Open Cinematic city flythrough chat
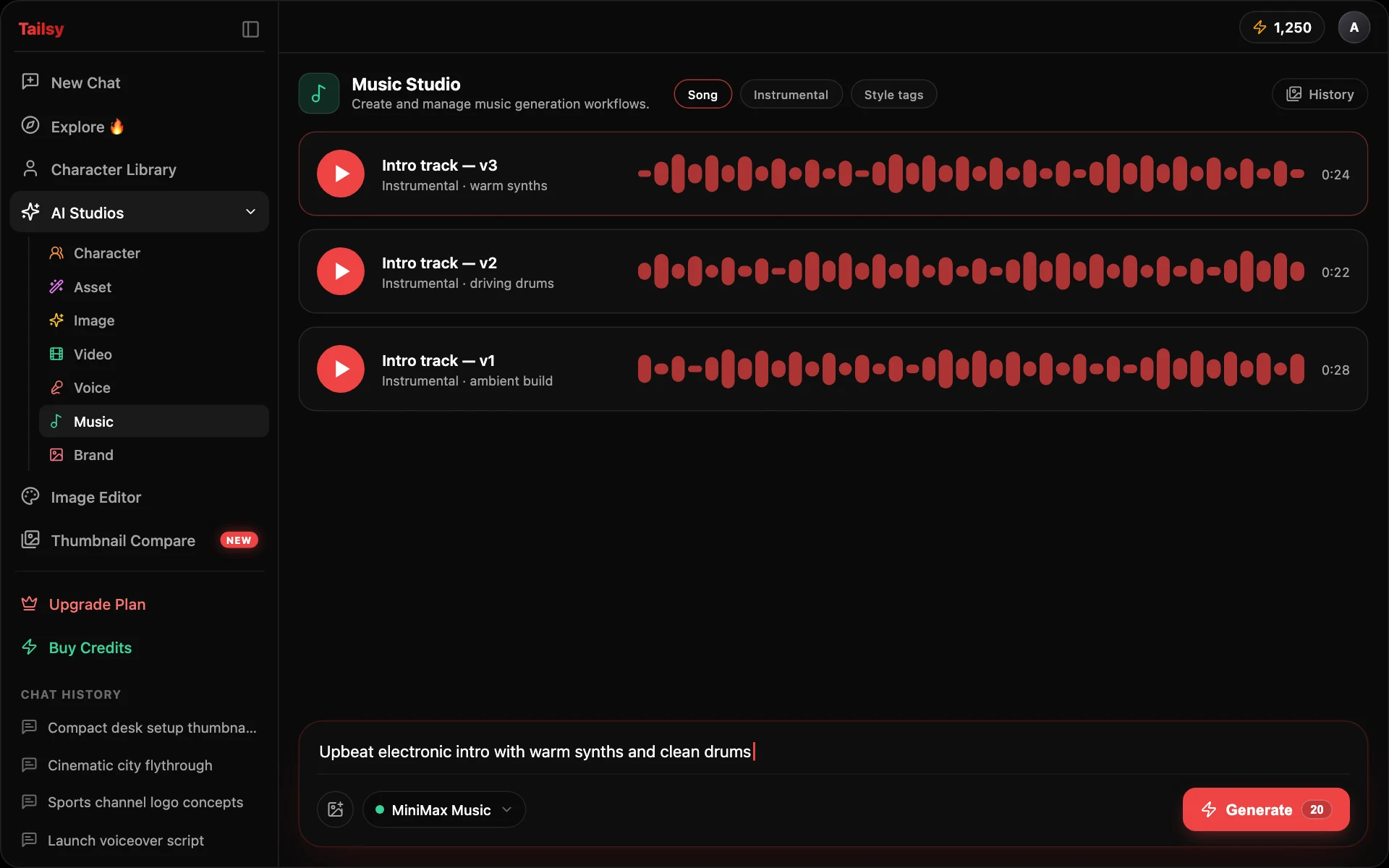Screen dimensions: 1389x868 pyautogui.click(x=140, y=765)
